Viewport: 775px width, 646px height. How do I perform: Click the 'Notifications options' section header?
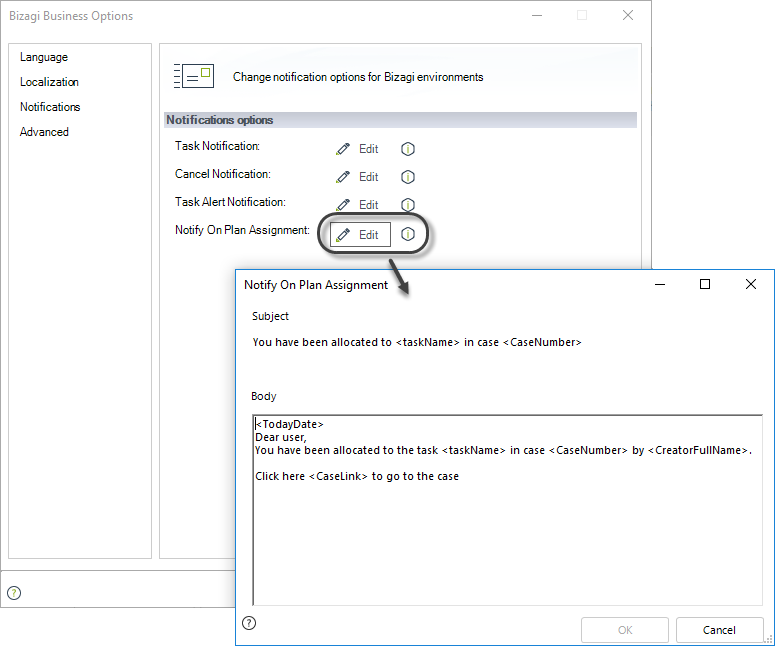coord(400,120)
